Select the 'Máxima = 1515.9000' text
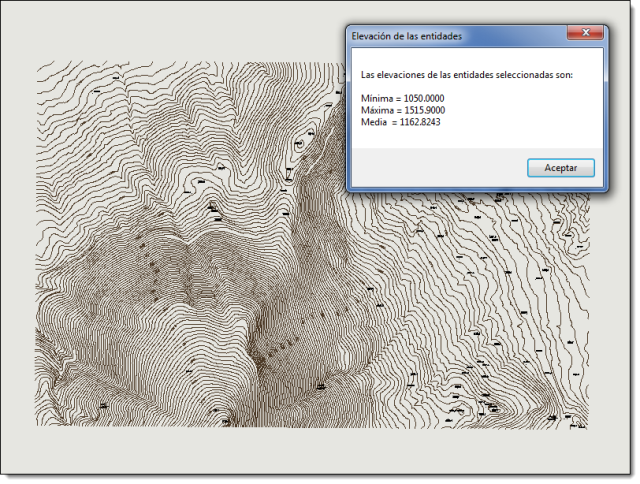The height and width of the screenshot is (484, 640). click(x=403, y=110)
